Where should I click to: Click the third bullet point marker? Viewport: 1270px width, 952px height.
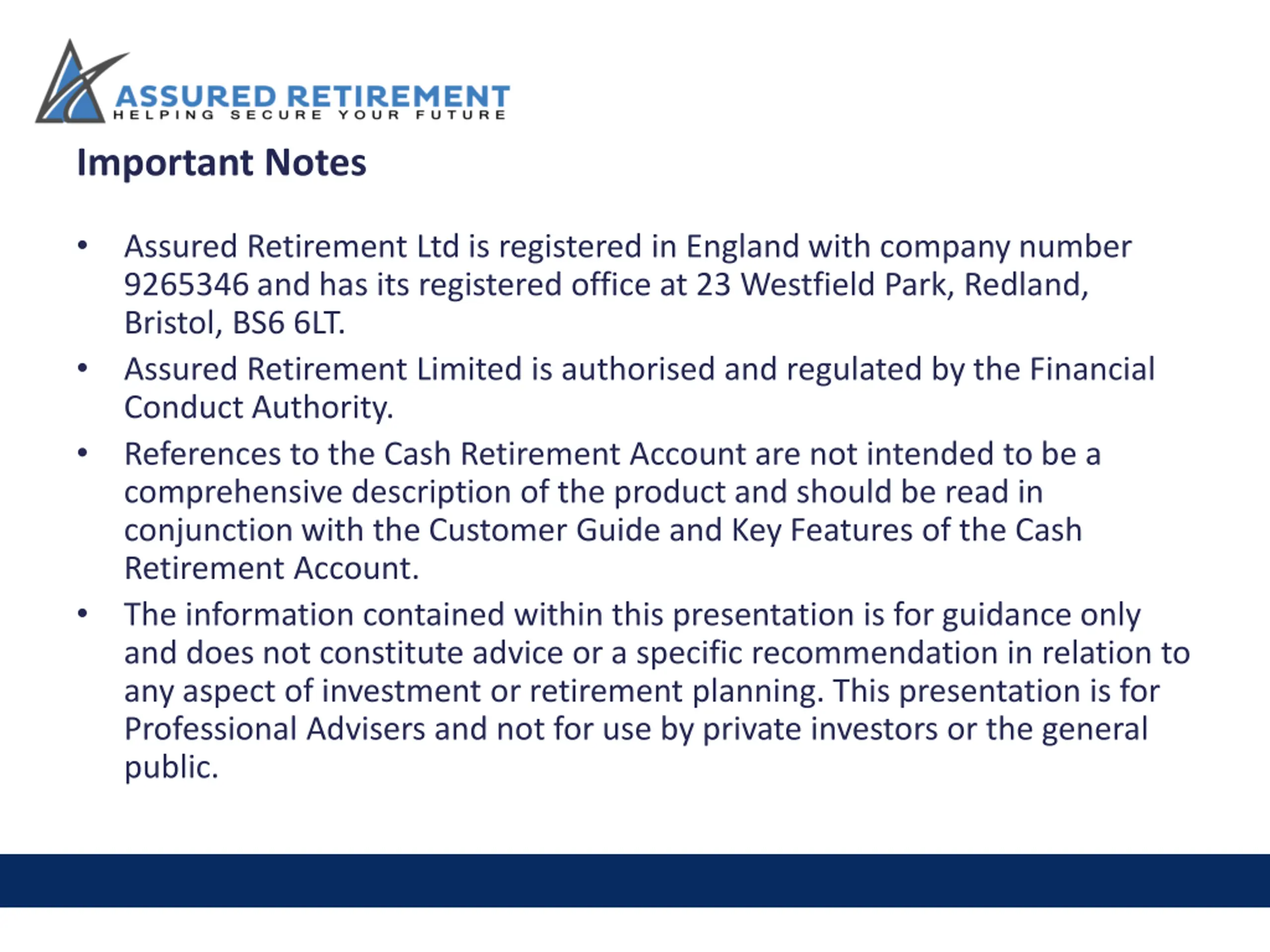pyautogui.click(x=82, y=453)
